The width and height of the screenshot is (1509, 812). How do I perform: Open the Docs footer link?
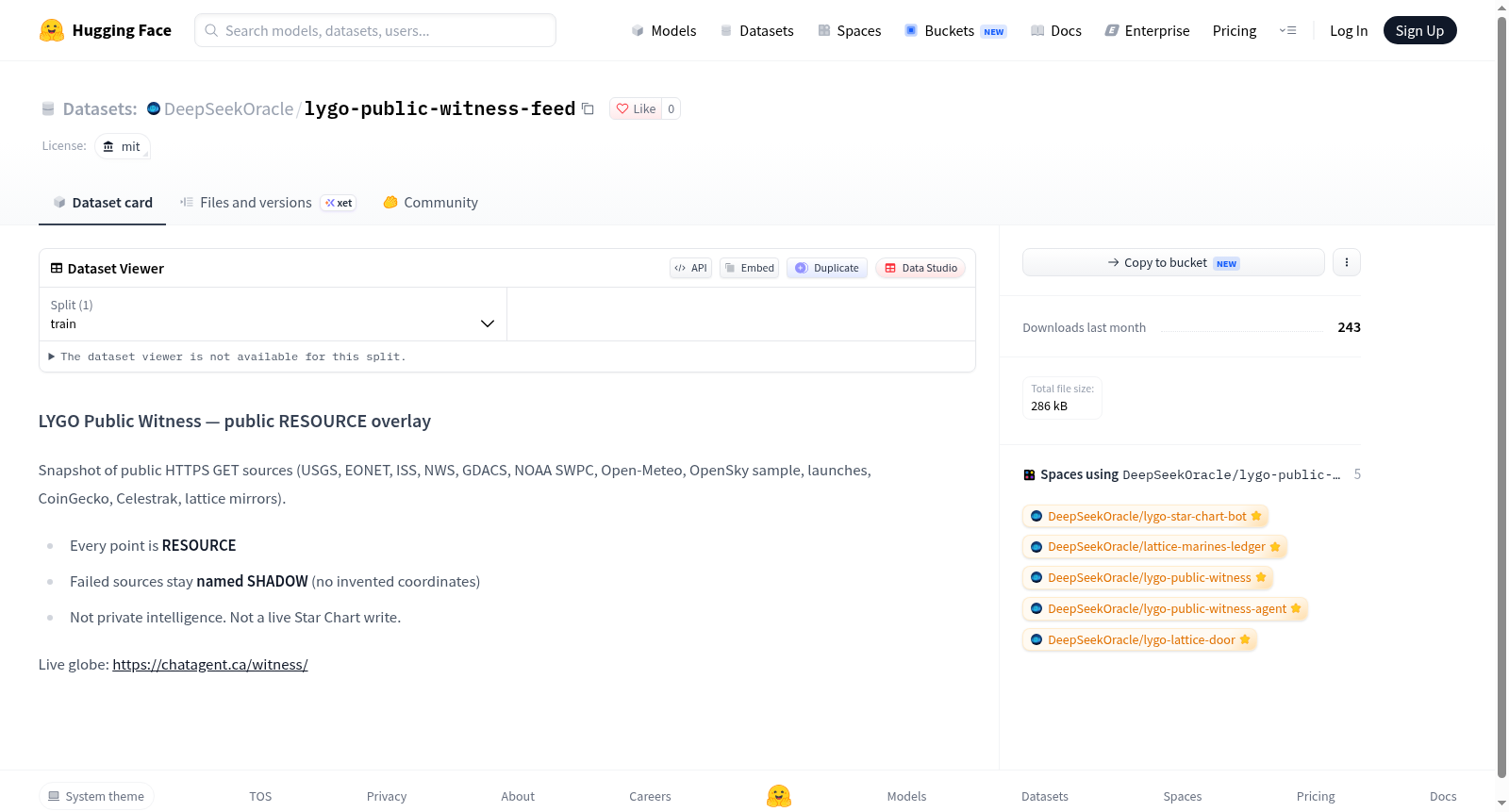(1443, 796)
